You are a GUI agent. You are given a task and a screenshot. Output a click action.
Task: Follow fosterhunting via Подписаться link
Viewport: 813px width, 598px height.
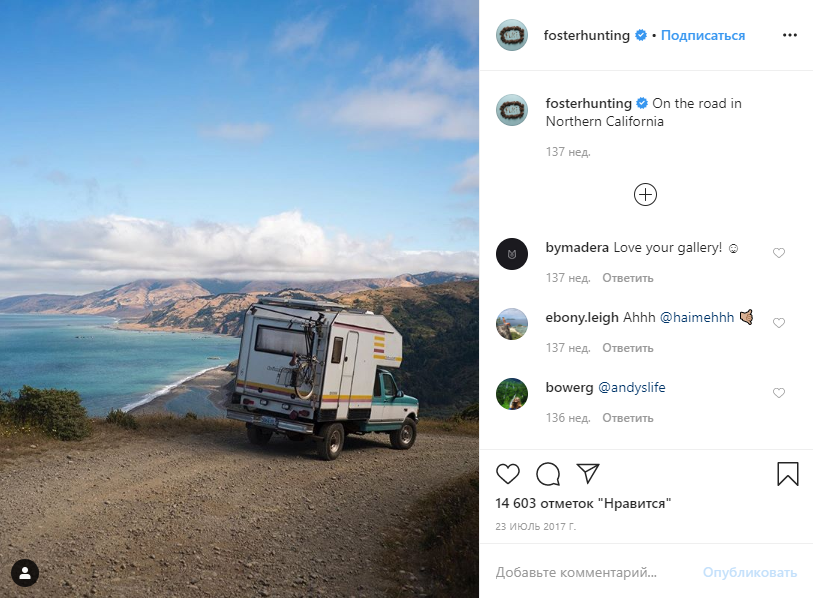(703, 35)
